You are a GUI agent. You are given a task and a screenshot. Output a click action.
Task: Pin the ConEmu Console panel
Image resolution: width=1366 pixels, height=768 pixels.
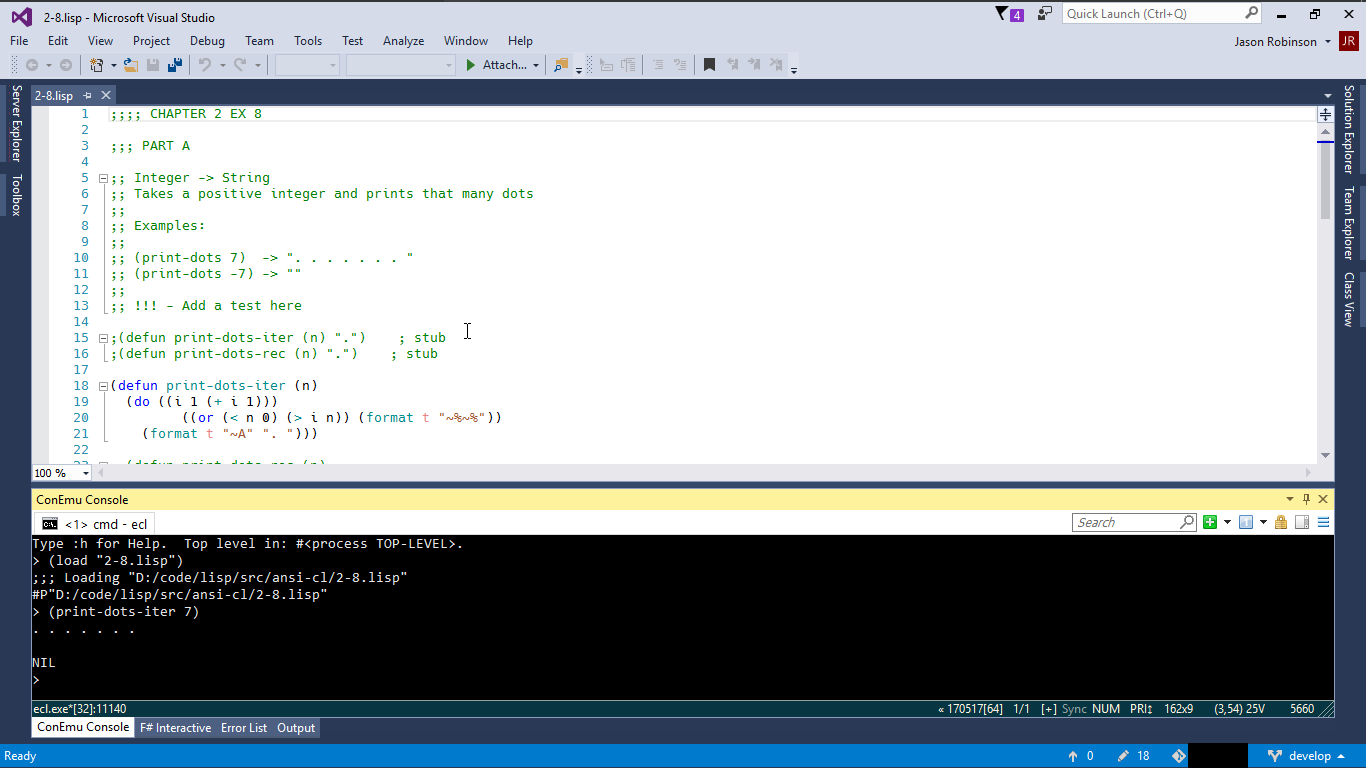(x=1306, y=499)
